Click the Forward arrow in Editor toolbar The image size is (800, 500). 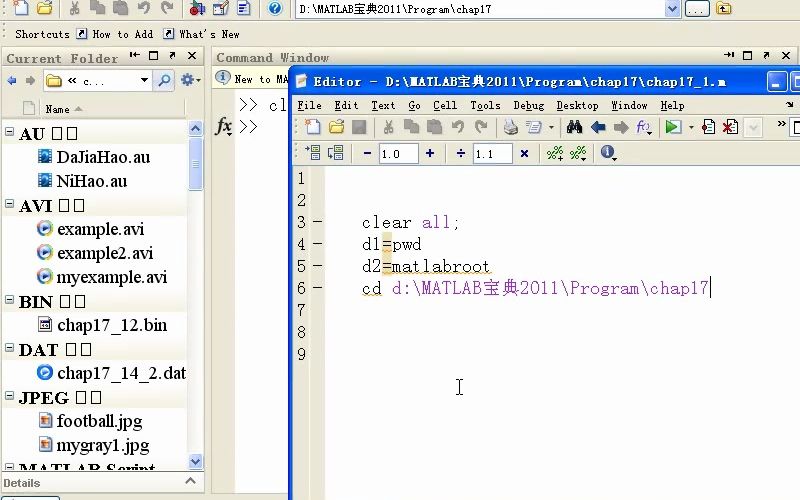coord(621,127)
